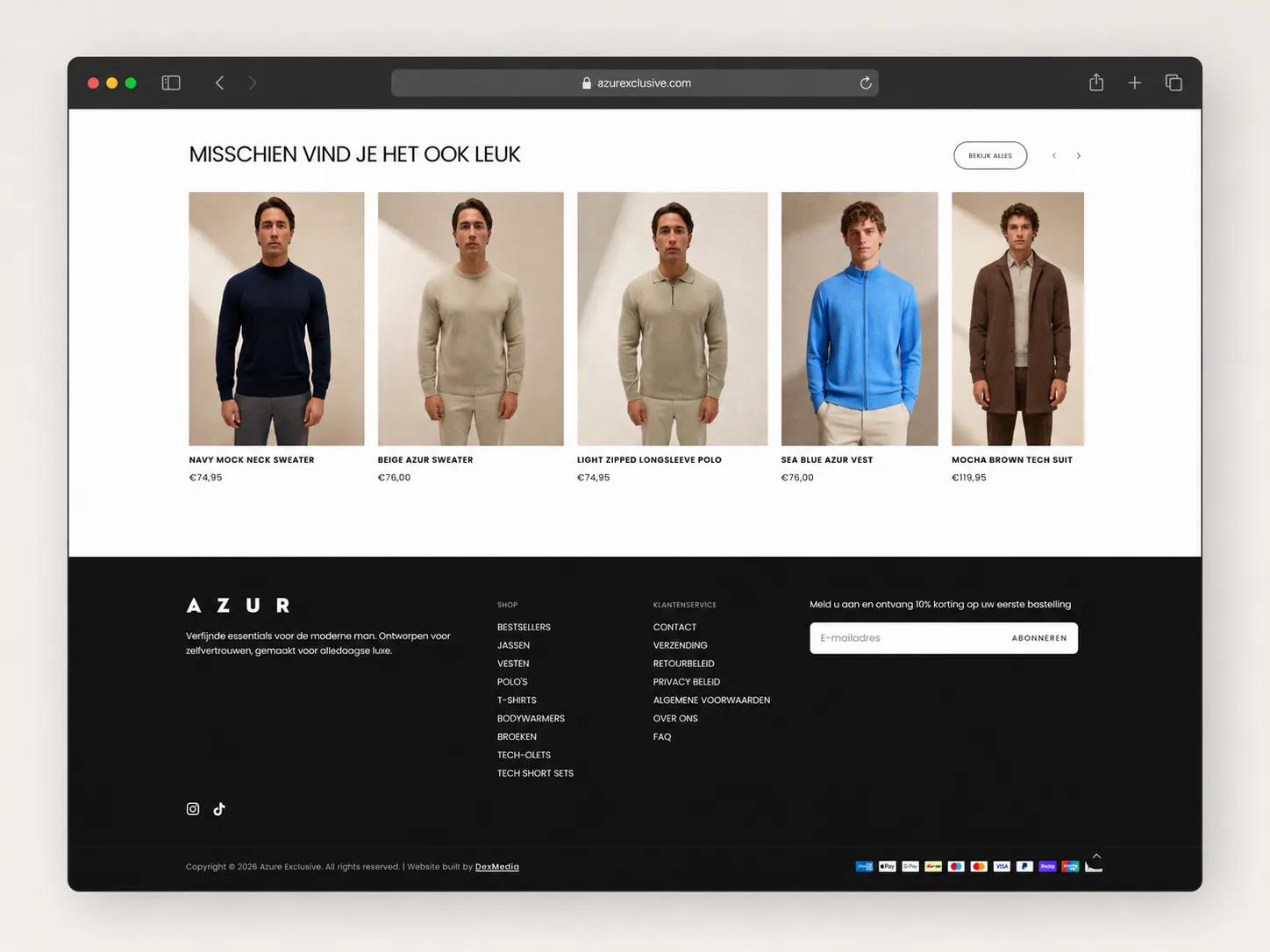
Task: Click the Mastercard payment icon
Action: [x=979, y=866]
